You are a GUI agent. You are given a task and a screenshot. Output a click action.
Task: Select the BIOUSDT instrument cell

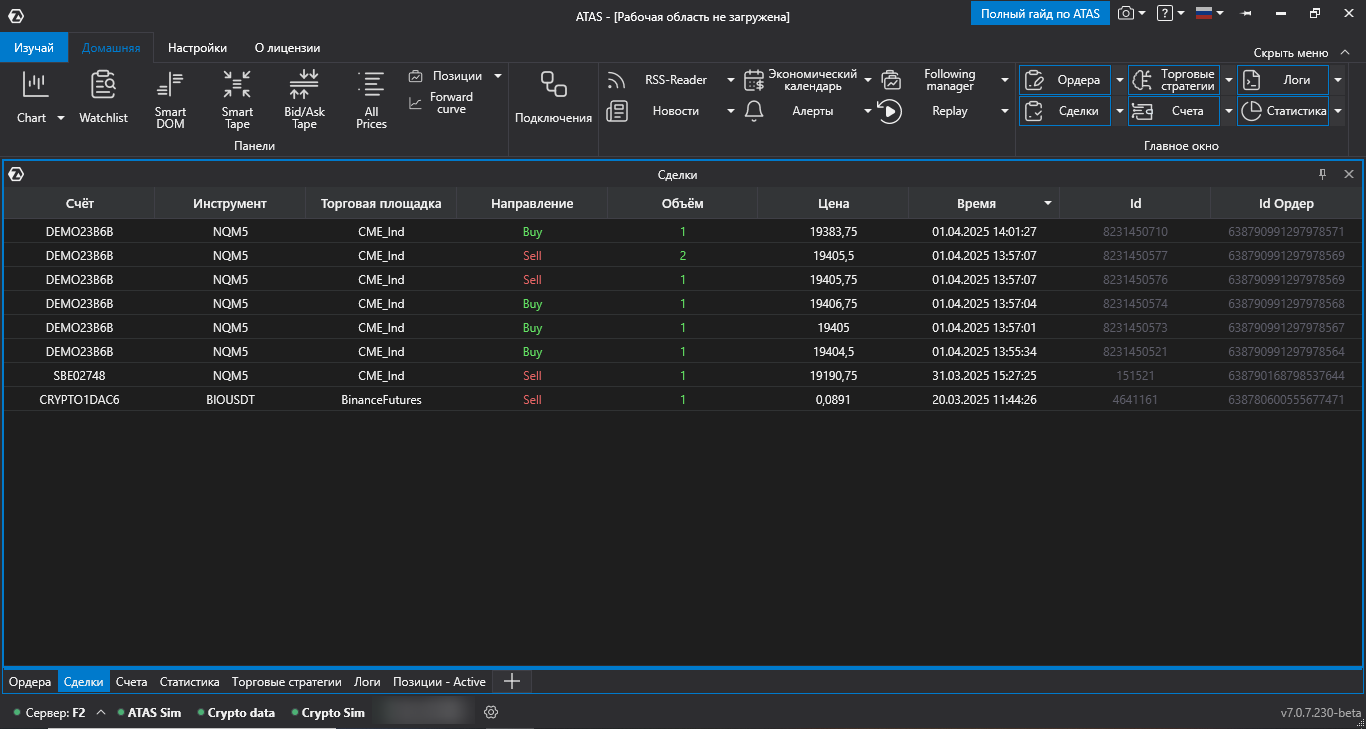pyautogui.click(x=230, y=400)
